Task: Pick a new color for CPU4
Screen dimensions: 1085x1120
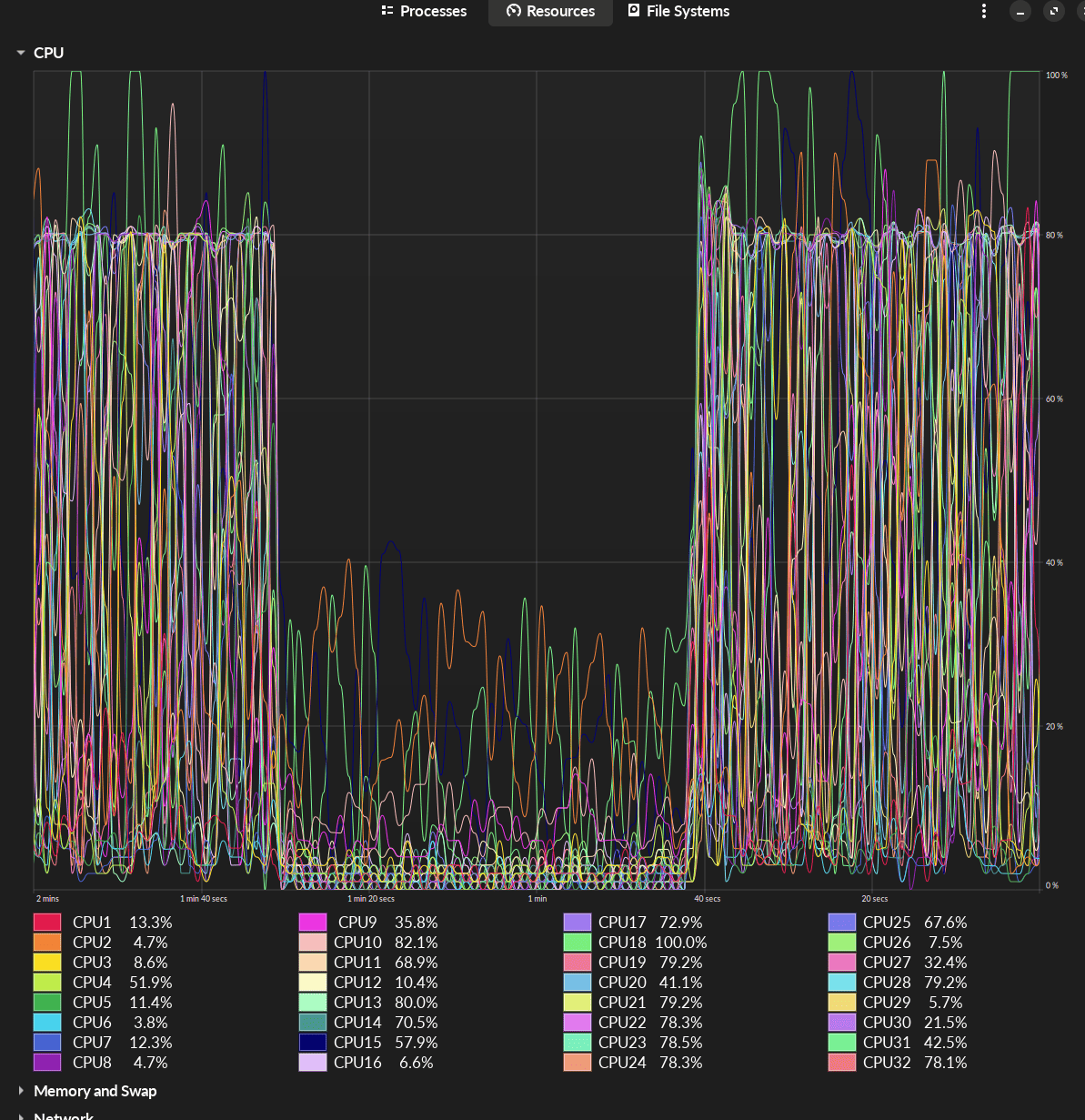Action: [x=47, y=983]
